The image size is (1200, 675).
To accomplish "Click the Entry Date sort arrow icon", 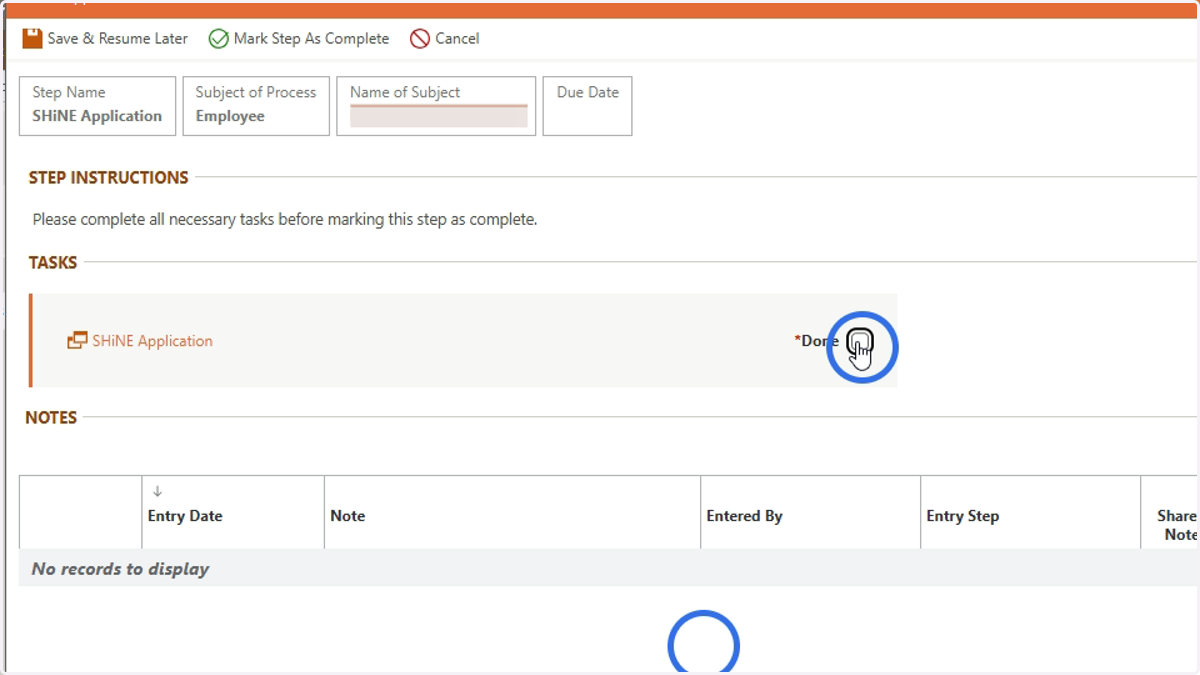I will coord(157,491).
